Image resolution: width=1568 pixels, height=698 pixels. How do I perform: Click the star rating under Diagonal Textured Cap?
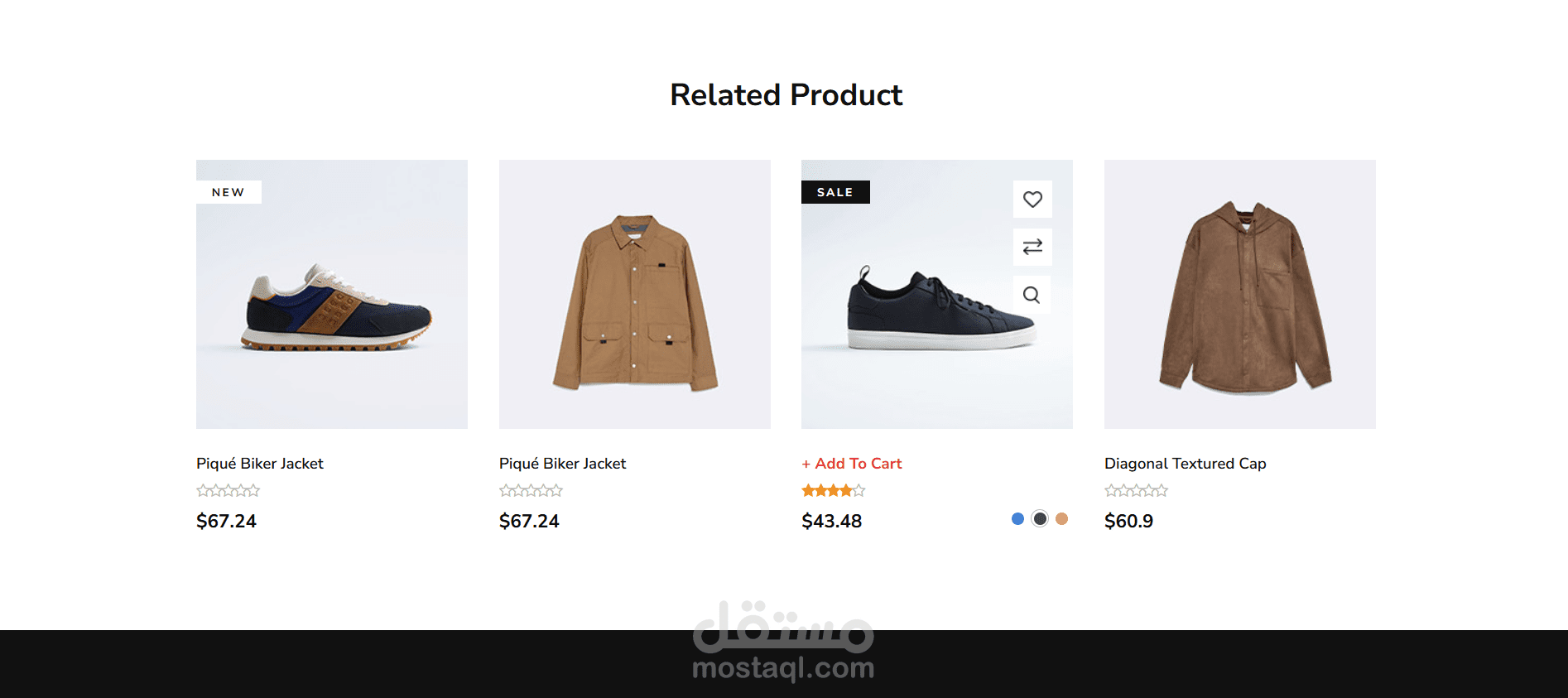coord(1136,491)
